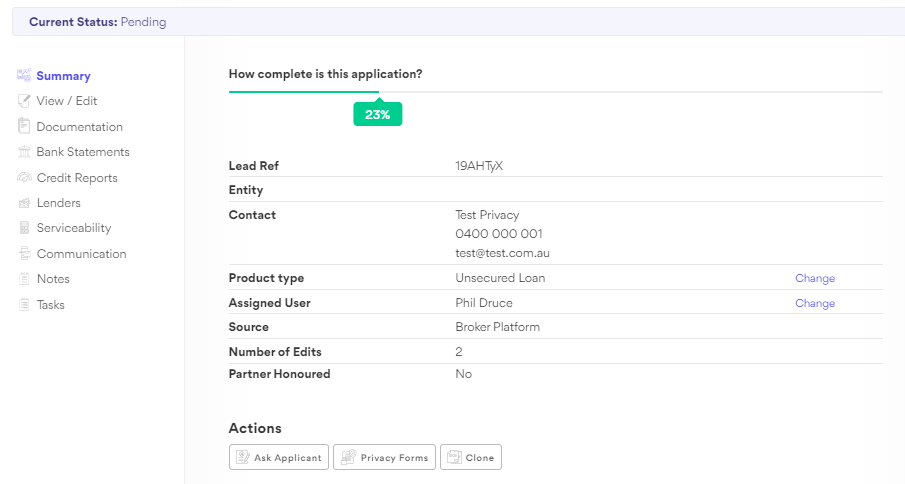Click the Documentation clipboard icon
Image resolution: width=905 pixels, height=484 pixels.
pos(24,126)
